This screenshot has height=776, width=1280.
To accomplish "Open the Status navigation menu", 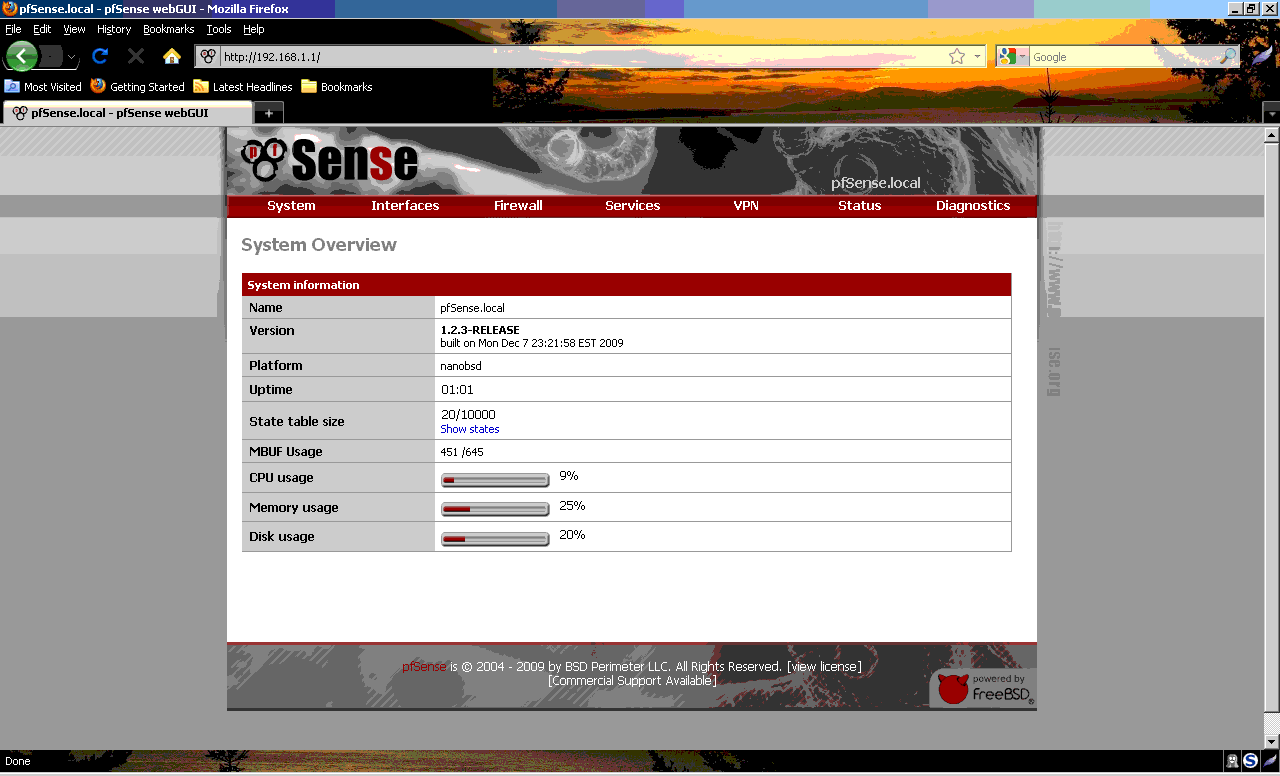I will [x=859, y=205].
